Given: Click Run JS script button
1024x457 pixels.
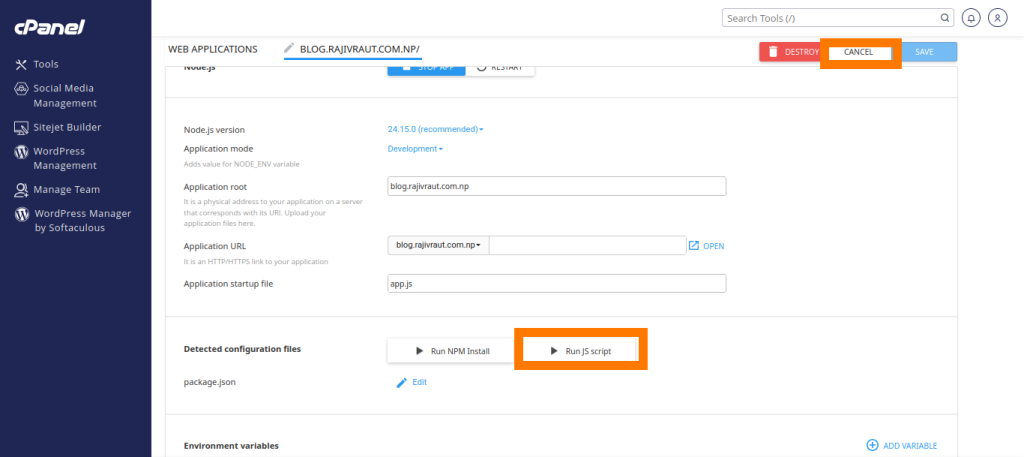Looking at the screenshot, I should point(580,351).
